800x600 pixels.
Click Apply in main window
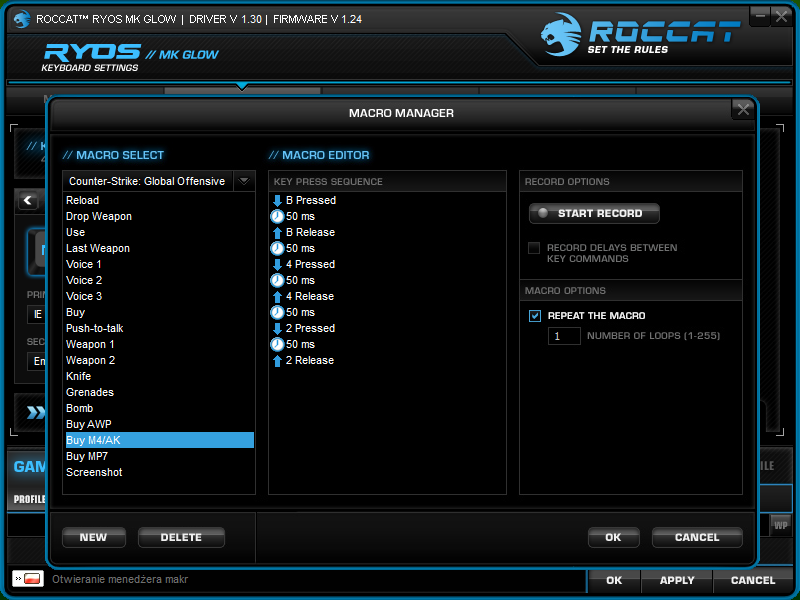point(677,581)
